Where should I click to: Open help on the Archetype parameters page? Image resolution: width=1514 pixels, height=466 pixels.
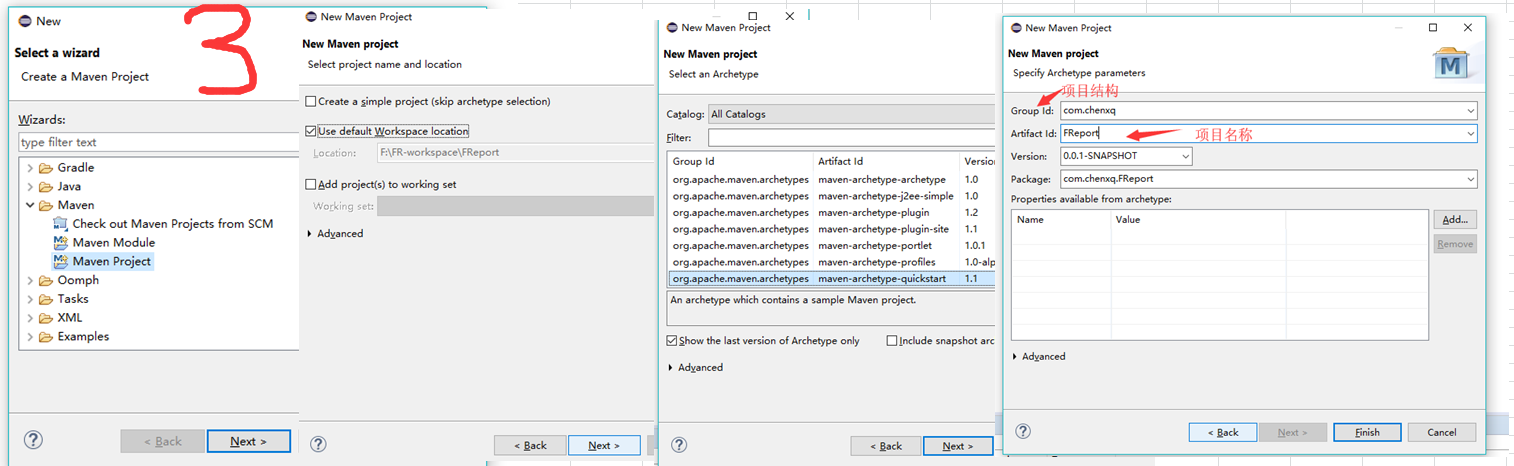[x=1023, y=431]
